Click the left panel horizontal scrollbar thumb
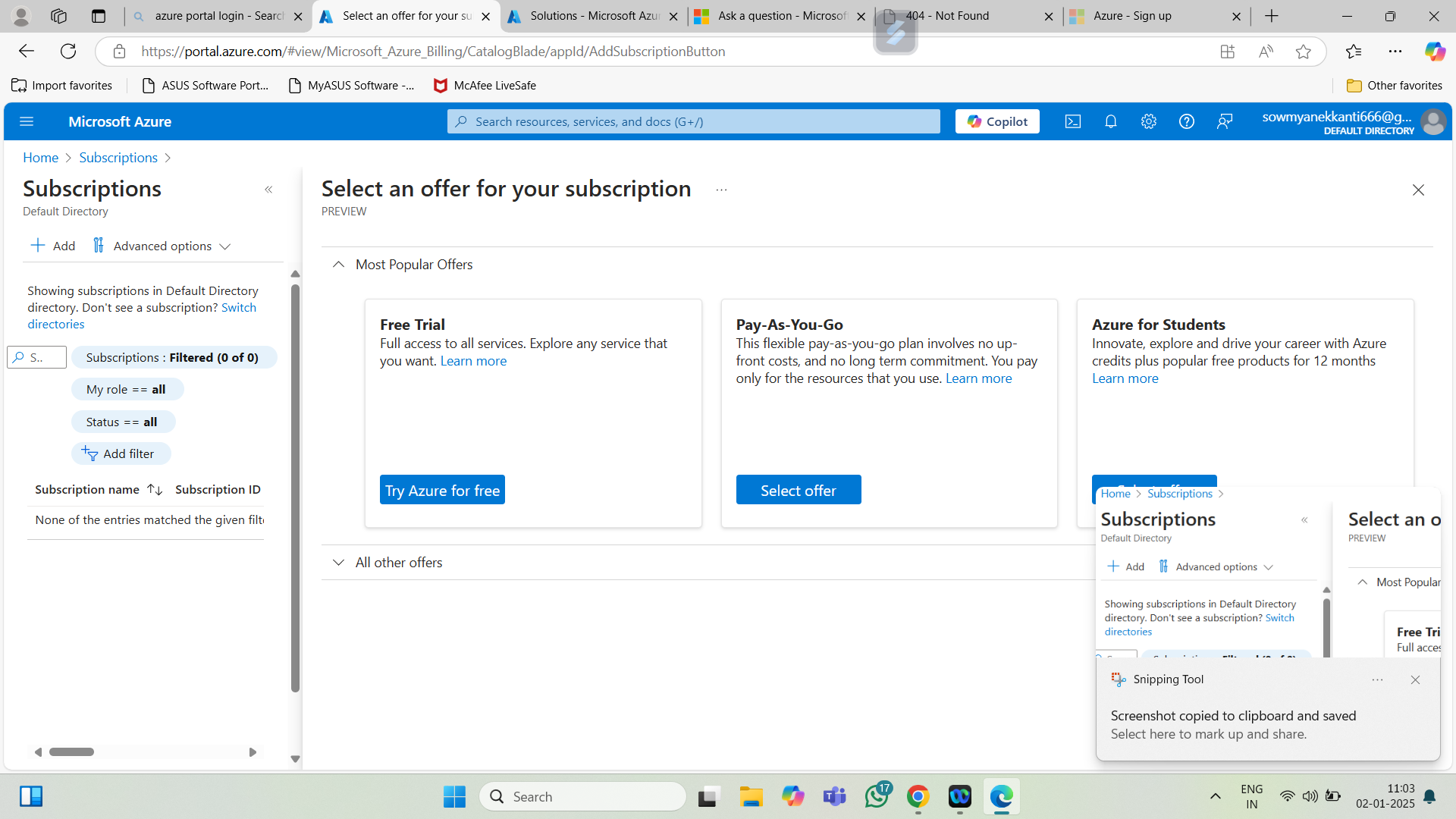Viewport: 1456px width, 819px height. coord(71,752)
